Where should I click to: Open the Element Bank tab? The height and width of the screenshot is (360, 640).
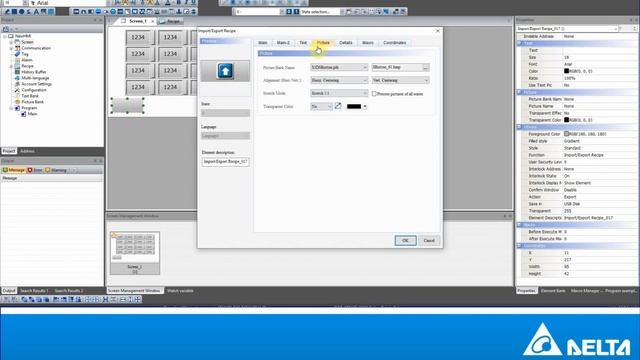click(x=553, y=291)
